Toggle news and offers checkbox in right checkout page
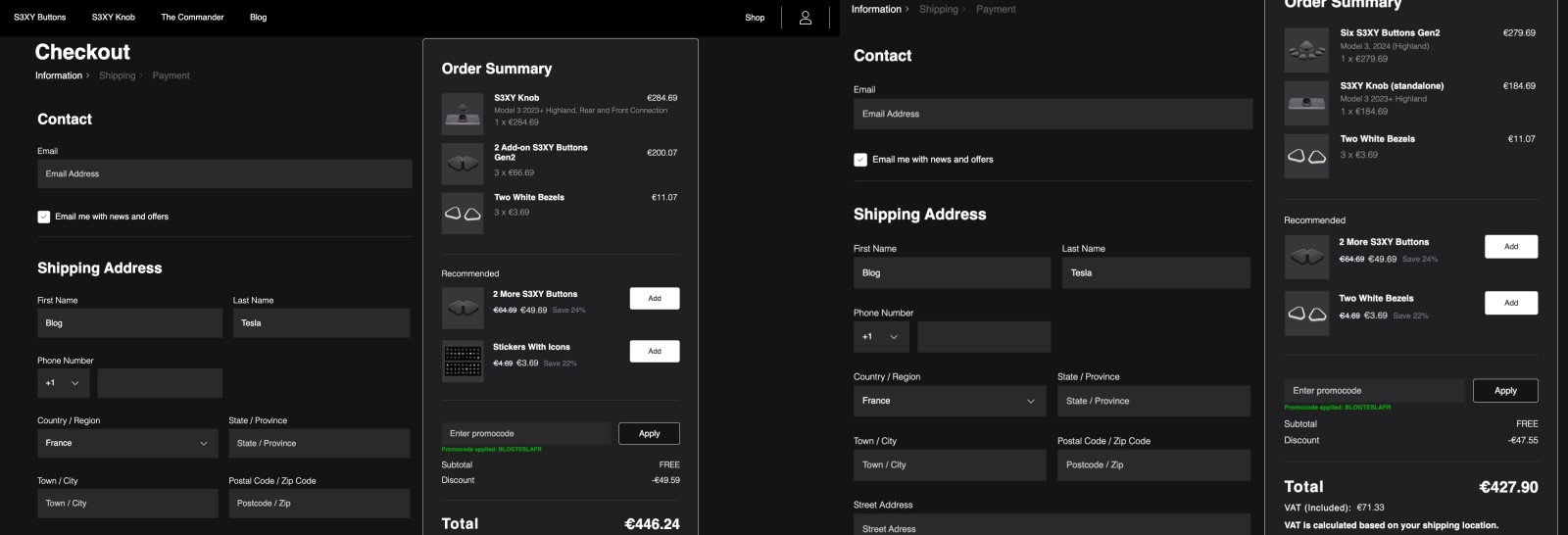Image resolution: width=1568 pixels, height=535 pixels. [x=860, y=160]
